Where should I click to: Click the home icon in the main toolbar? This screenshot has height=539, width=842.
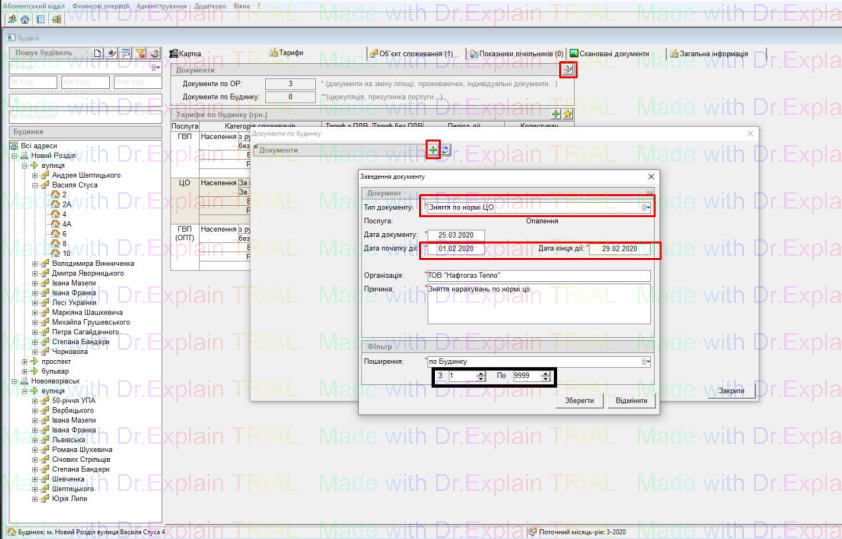(25, 19)
